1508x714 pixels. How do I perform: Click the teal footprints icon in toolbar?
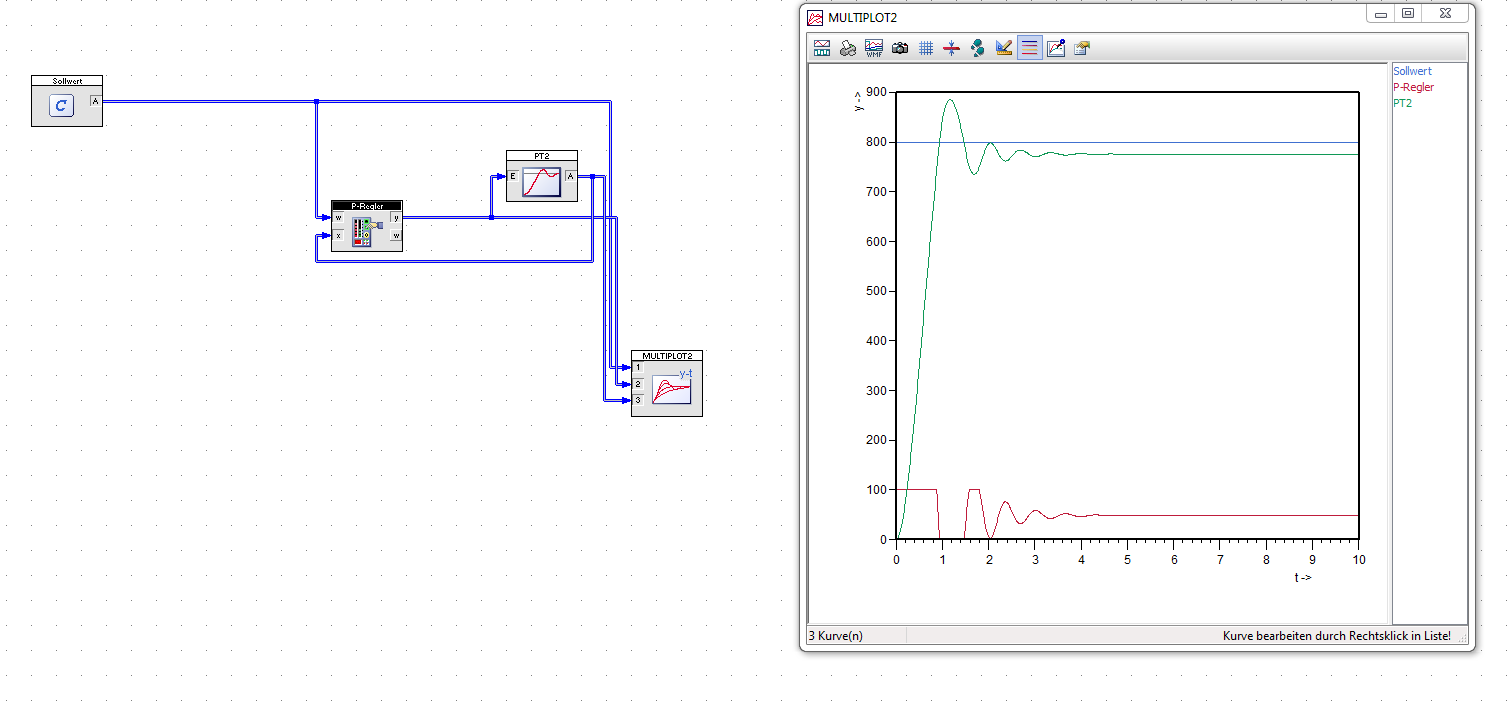pos(978,47)
